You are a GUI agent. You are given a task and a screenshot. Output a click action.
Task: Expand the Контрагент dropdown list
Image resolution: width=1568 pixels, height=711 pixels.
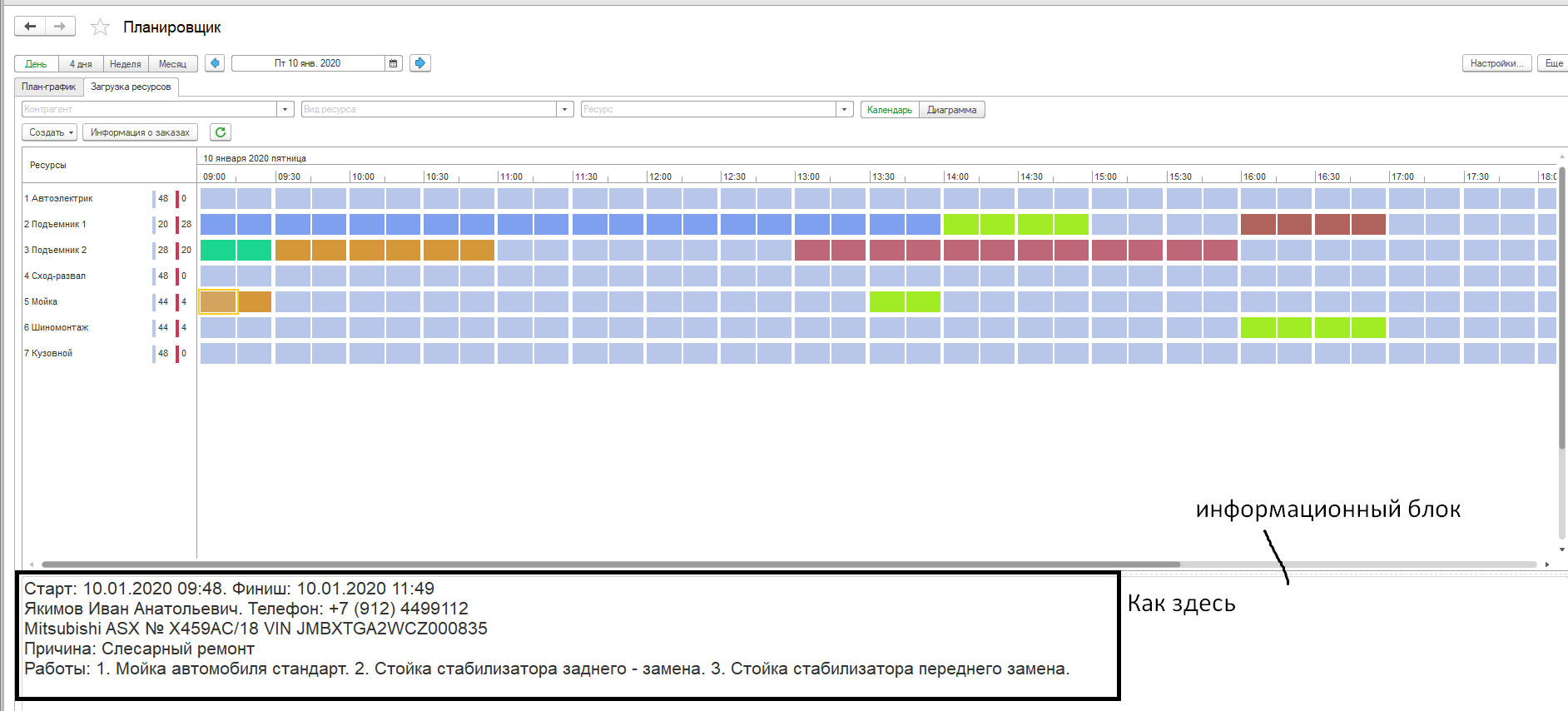(x=285, y=109)
